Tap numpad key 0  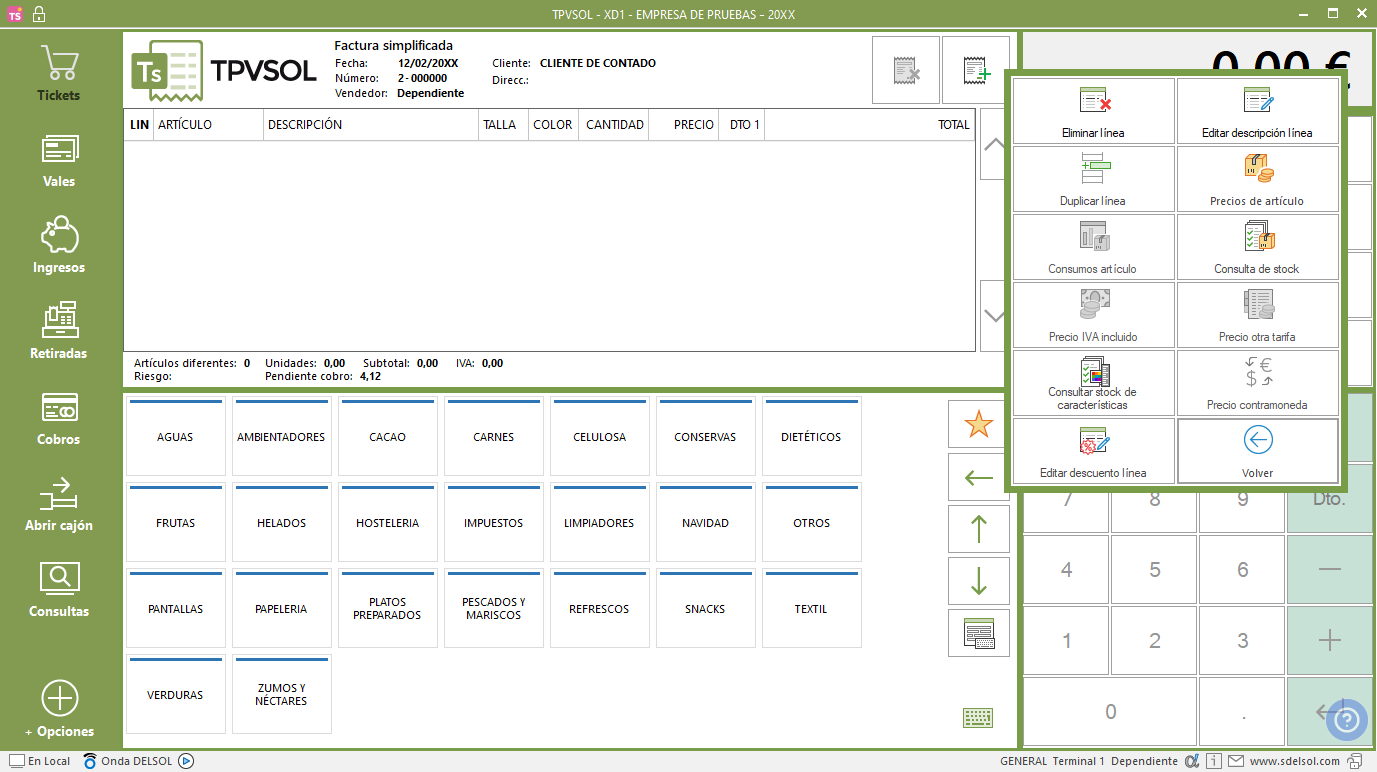1110,712
